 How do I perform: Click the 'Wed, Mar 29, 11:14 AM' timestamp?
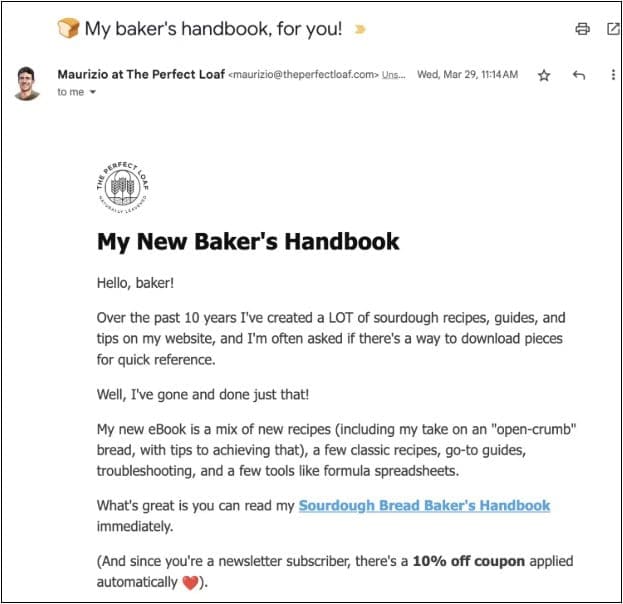[467, 75]
